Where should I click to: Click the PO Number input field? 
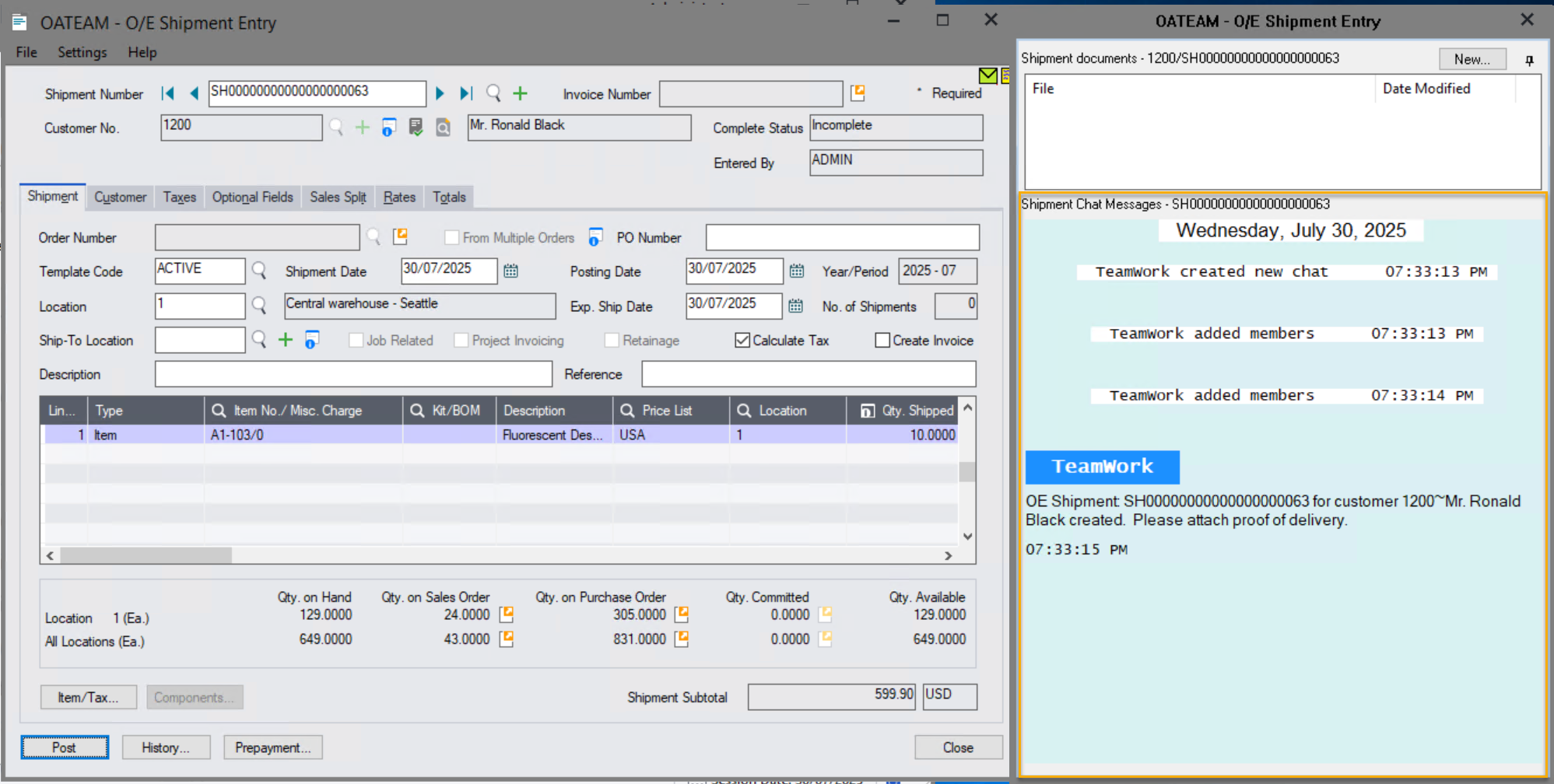(842, 237)
